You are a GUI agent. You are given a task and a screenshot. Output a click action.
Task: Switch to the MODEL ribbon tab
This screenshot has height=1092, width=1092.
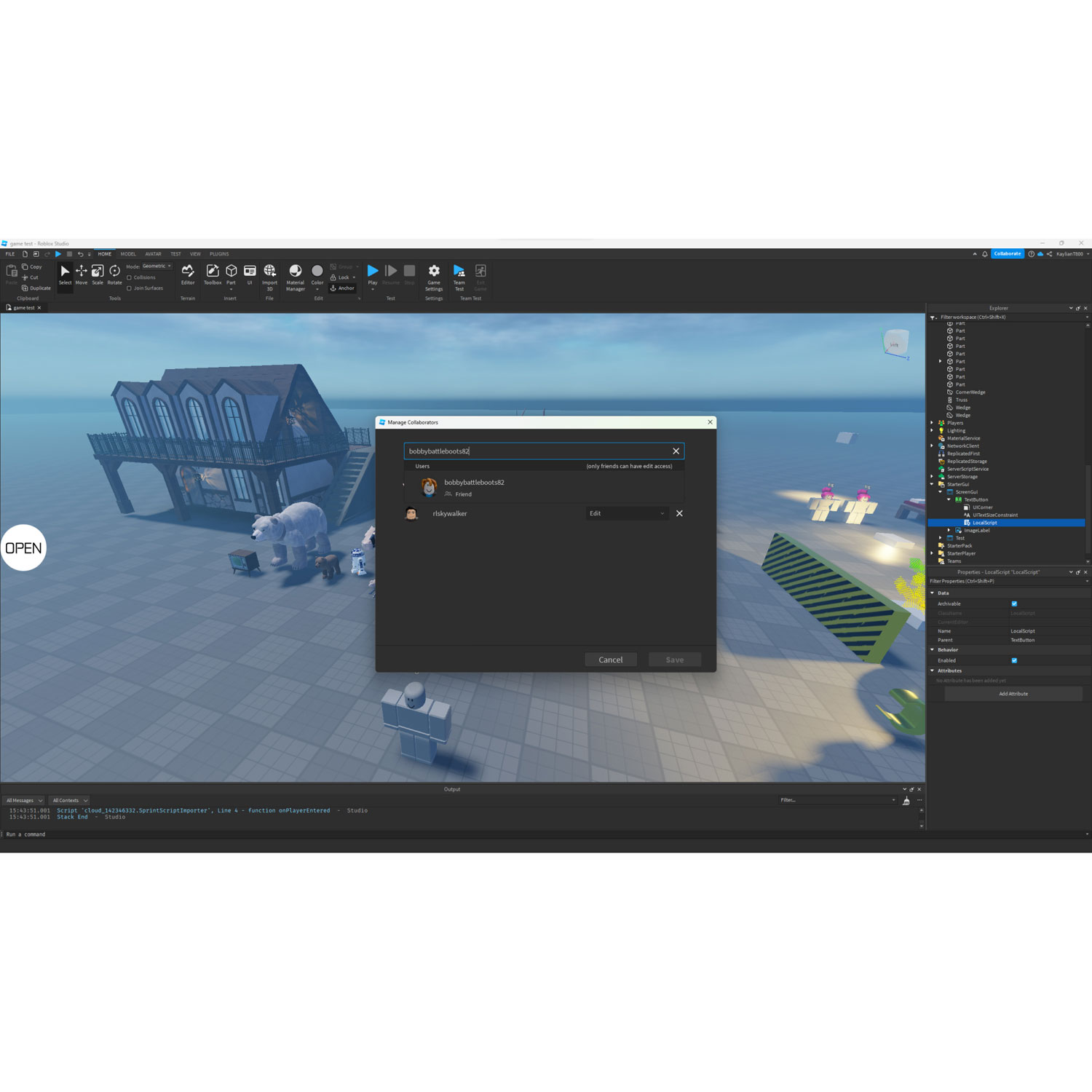(x=128, y=253)
